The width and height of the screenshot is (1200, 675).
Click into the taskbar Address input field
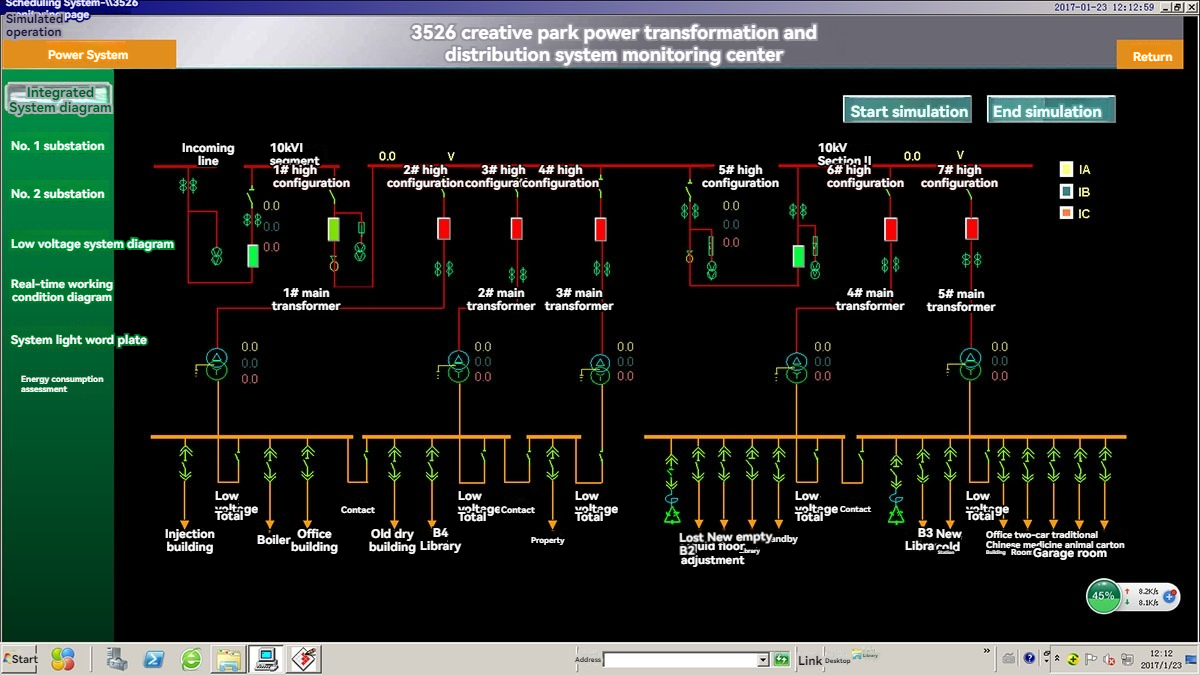(680, 660)
